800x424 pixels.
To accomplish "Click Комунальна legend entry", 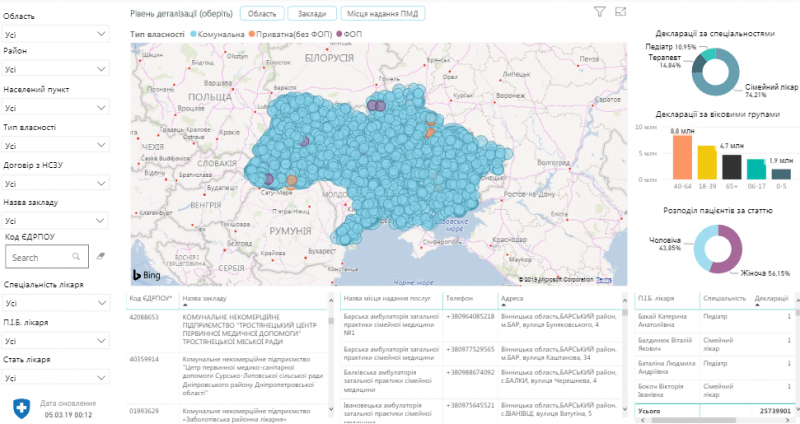I will (x=217, y=34).
